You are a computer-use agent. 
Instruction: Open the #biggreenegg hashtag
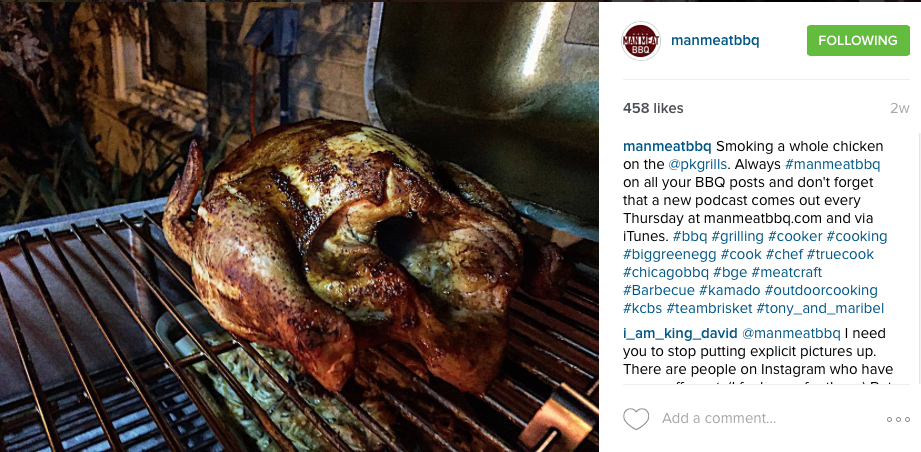point(669,255)
